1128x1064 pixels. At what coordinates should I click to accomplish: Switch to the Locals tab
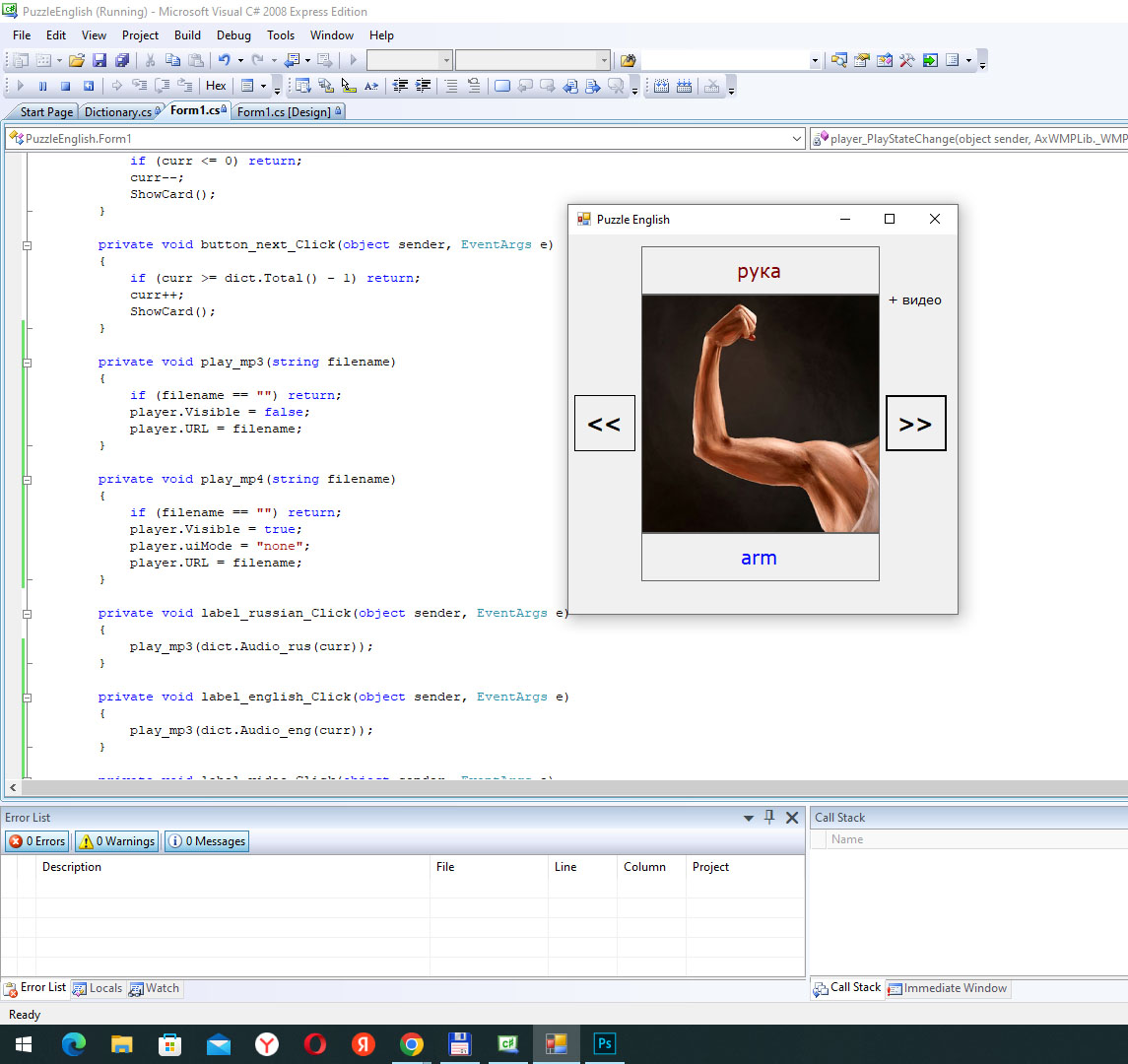[x=98, y=988]
